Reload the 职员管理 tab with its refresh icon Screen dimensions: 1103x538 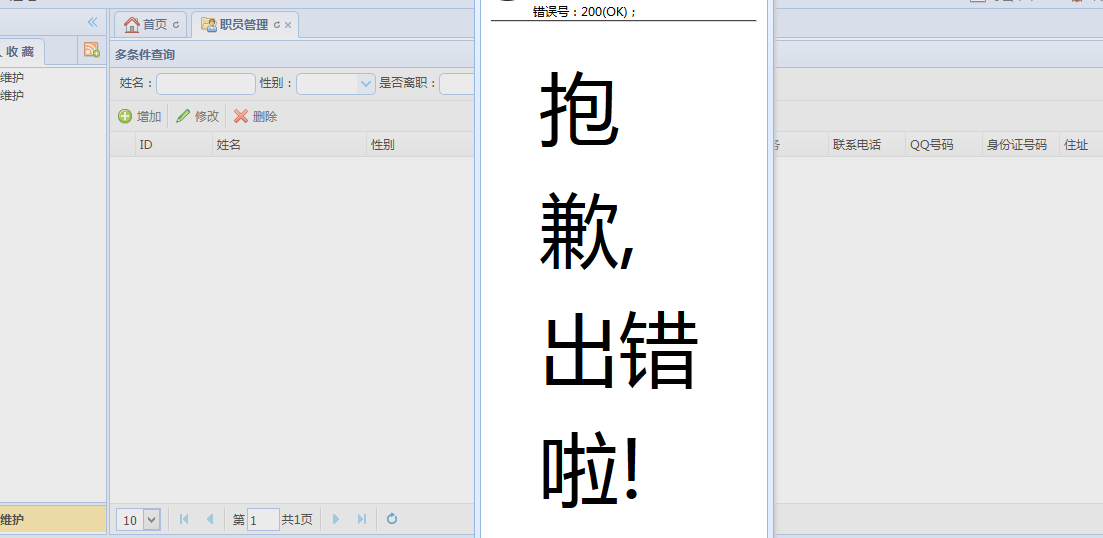276,25
